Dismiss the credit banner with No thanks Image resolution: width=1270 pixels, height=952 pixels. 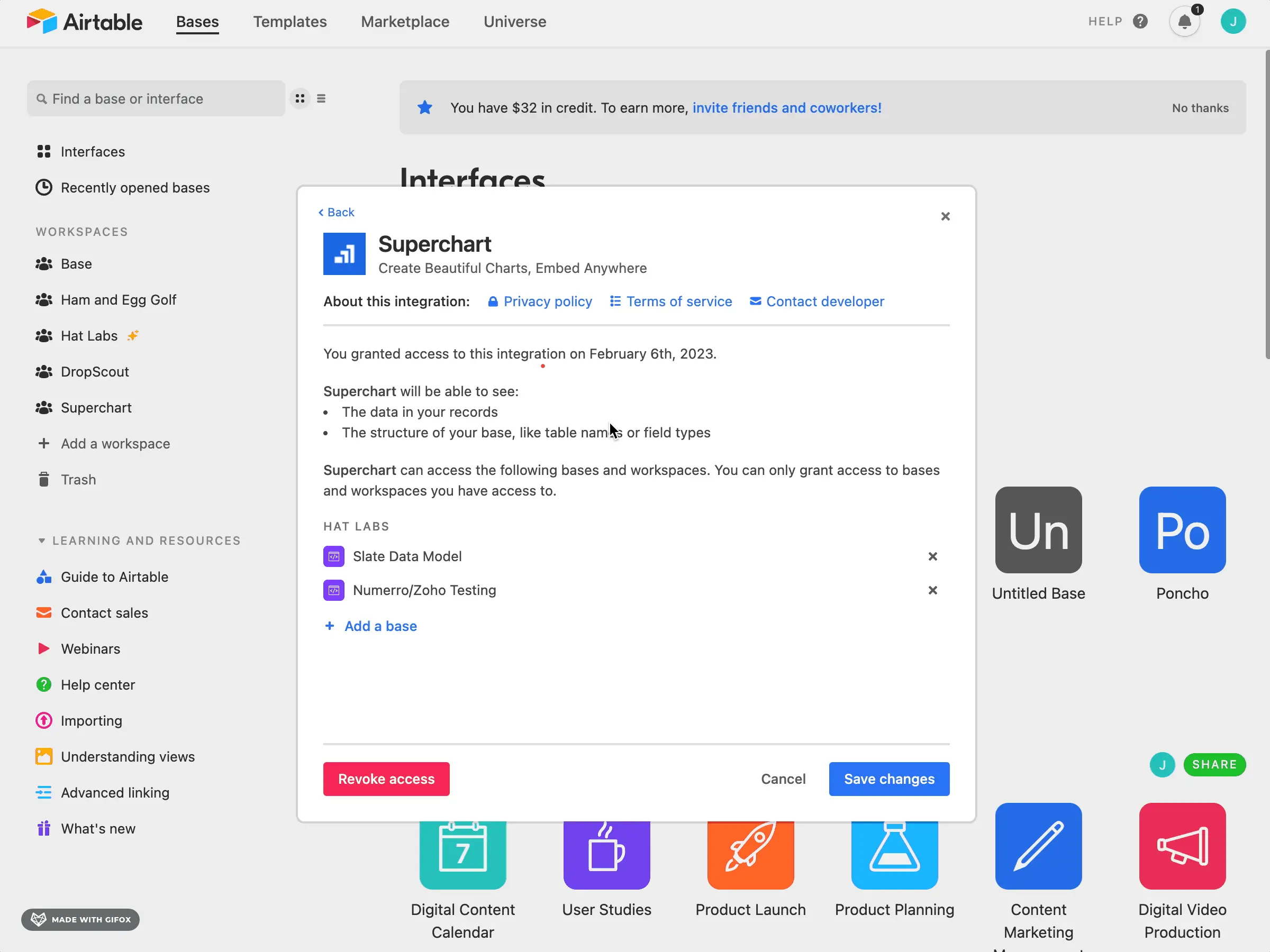[1201, 108]
